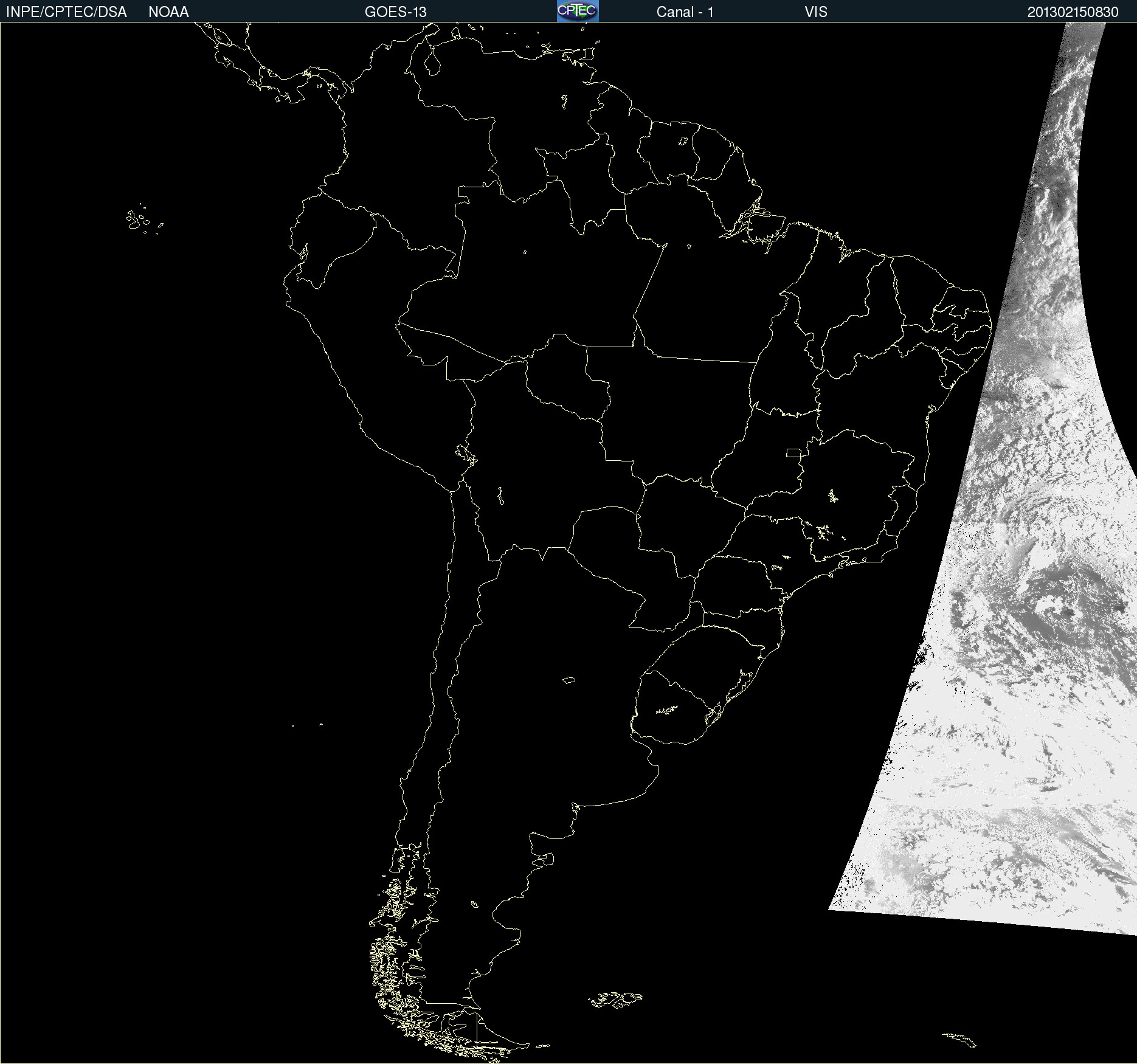Click the Lake Maracaibo outline
Viewport: 1137px width, 1064px height.
[432, 61]
